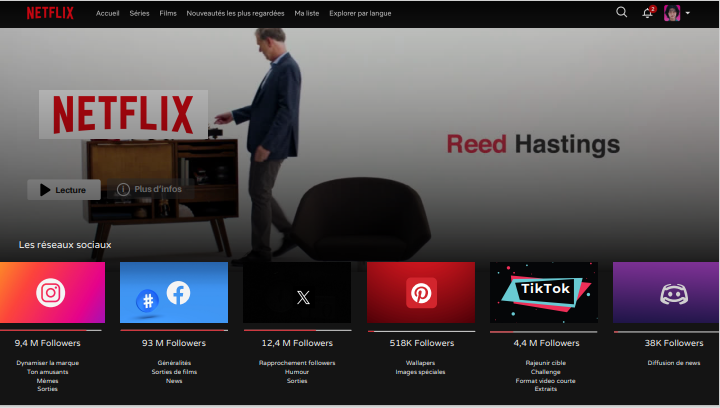
Task: Click the 38K Followers text
Action: [x=674, y=343]
